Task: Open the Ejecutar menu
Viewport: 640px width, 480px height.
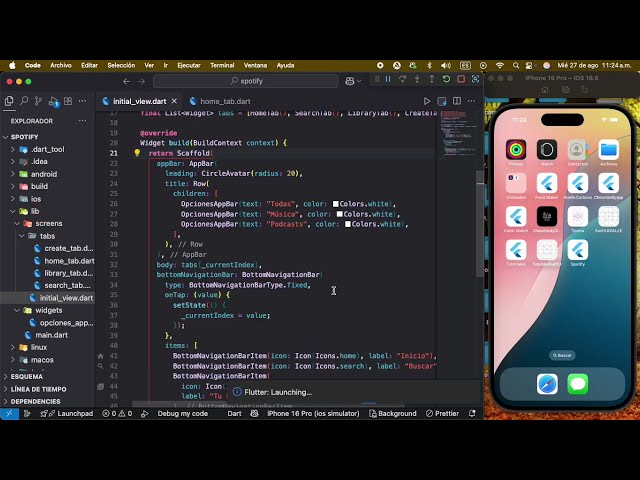Action: [x=189, y=65]
